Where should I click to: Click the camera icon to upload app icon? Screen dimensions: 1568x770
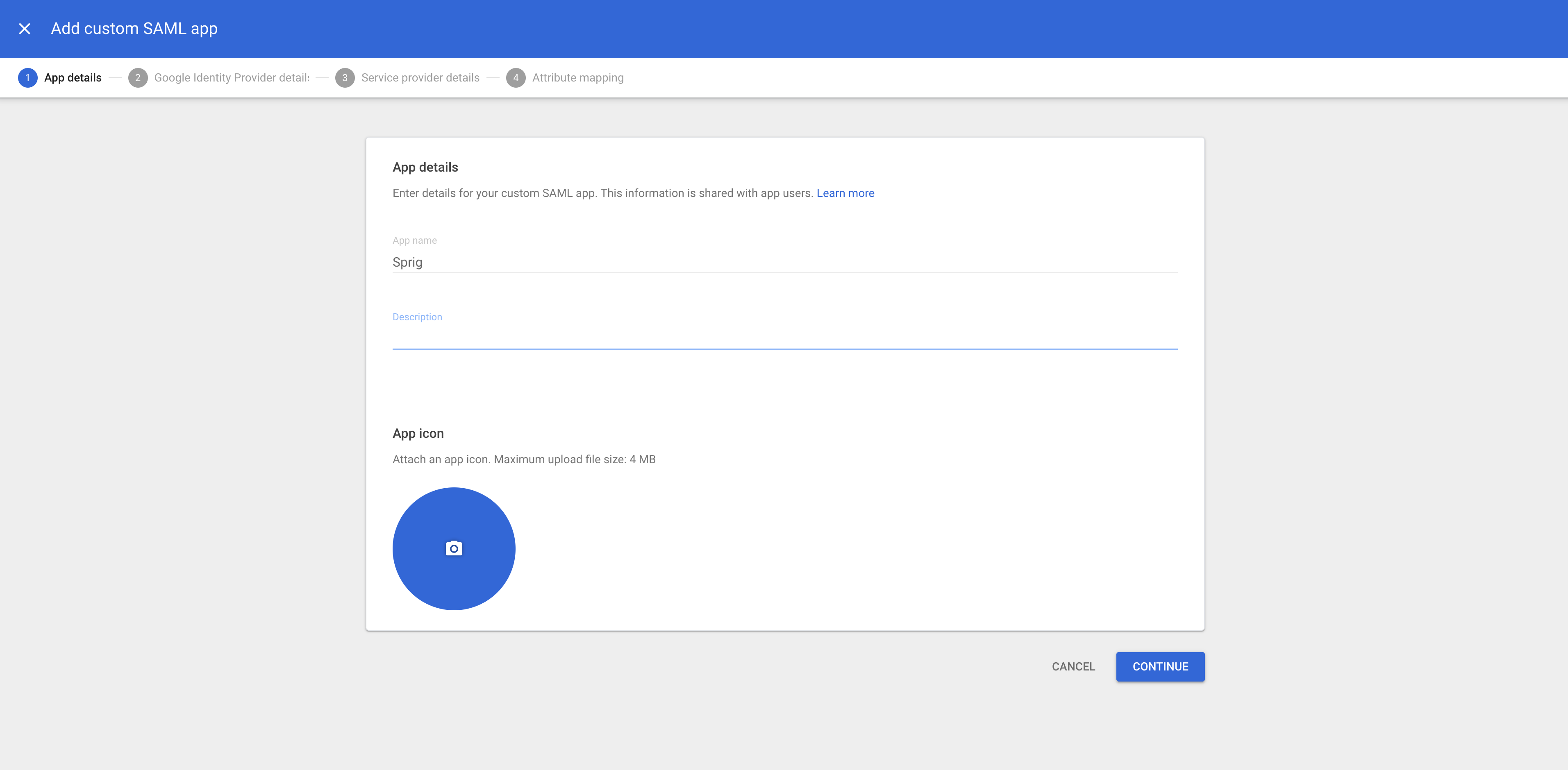coord(454,548)
